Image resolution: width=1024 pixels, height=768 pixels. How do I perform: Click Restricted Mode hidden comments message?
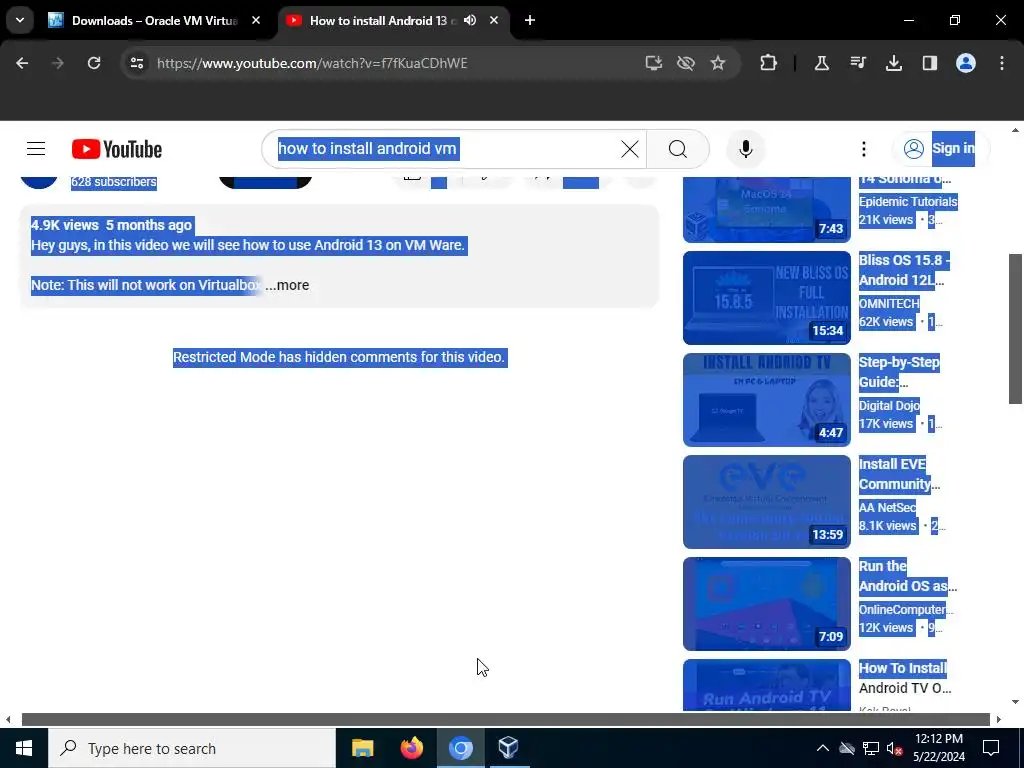(x=340, y=357)
